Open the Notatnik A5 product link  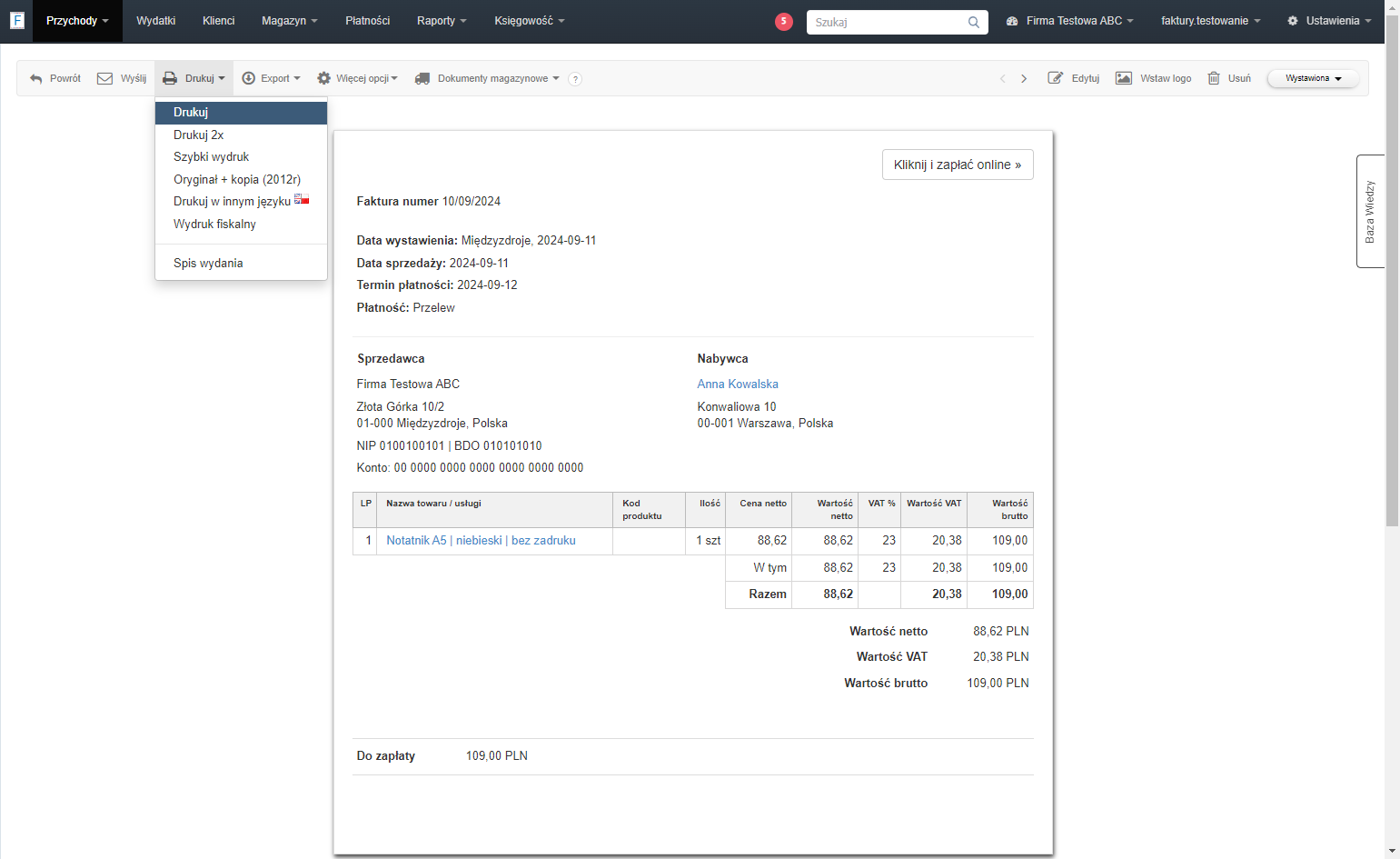pos(481,541)
